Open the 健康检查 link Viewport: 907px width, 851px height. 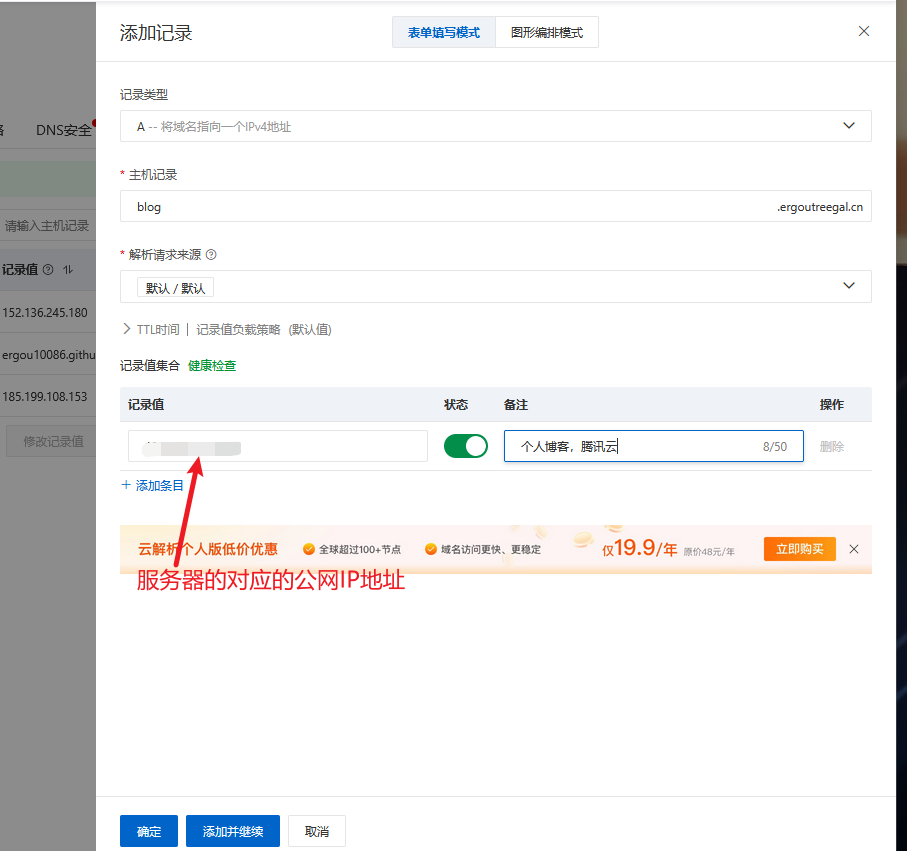pos(212,366)
